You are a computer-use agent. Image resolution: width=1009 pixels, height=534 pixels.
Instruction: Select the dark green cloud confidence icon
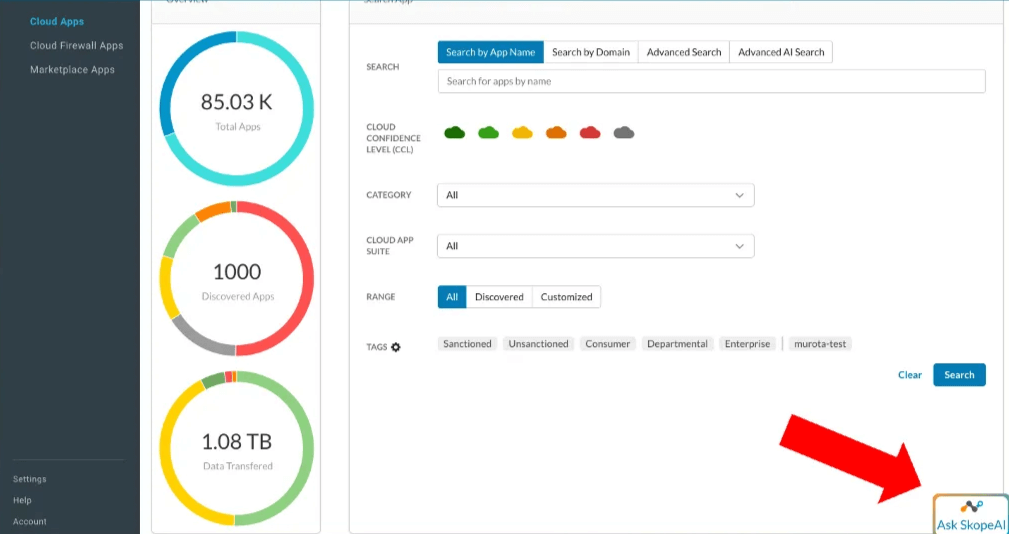pos(455,133)
